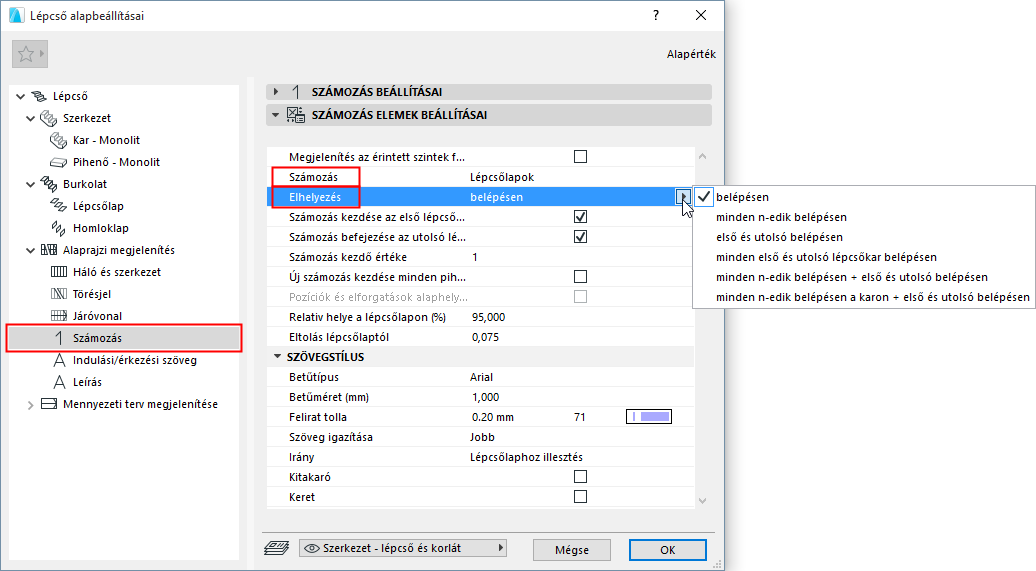Click the Felirat tolla pen color swatch
The height and width of the screenshot is (571, 1036).
point(649,416)
